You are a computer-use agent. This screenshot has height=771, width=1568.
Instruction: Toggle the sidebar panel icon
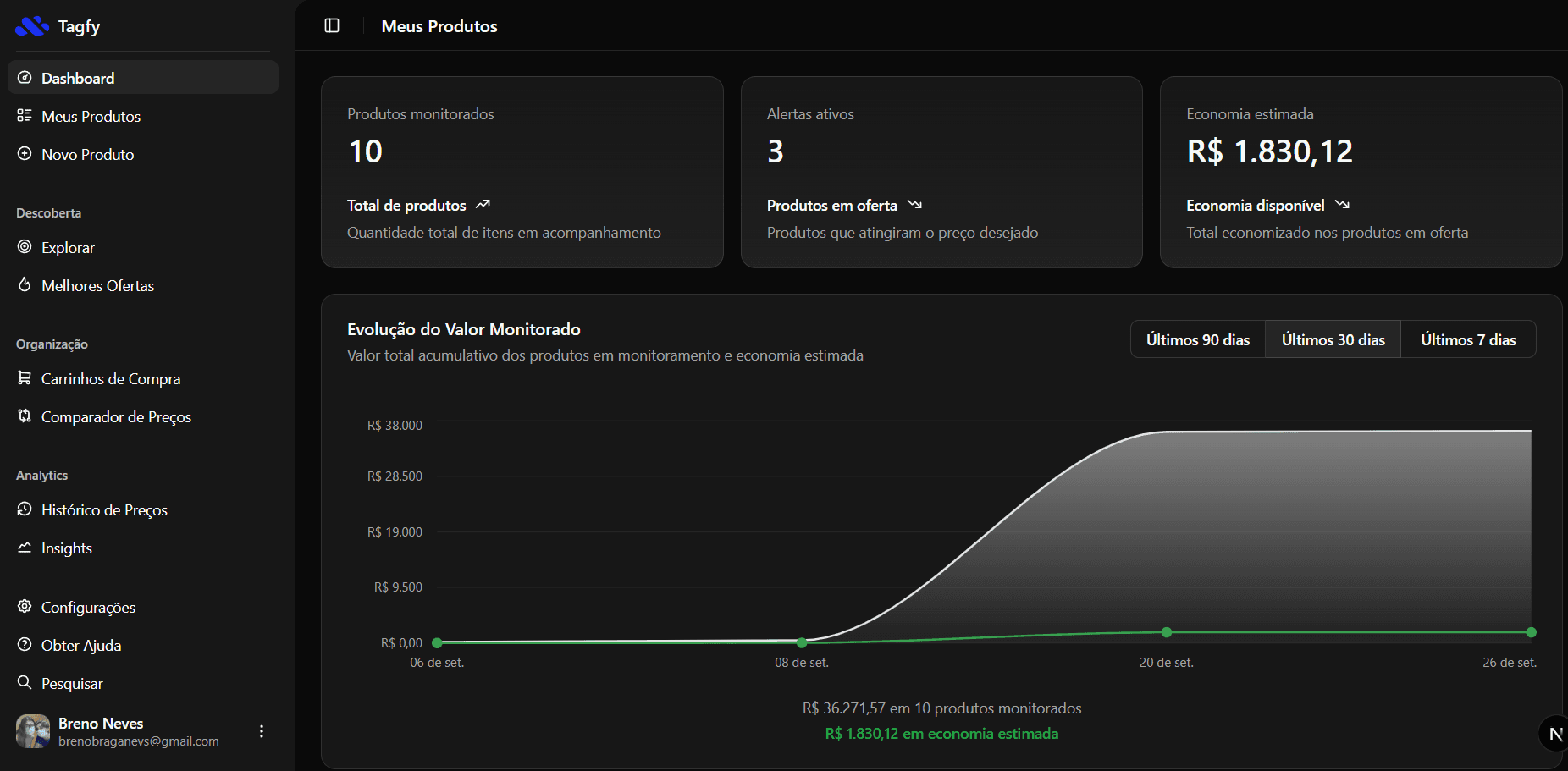click(x=332, y=26)
